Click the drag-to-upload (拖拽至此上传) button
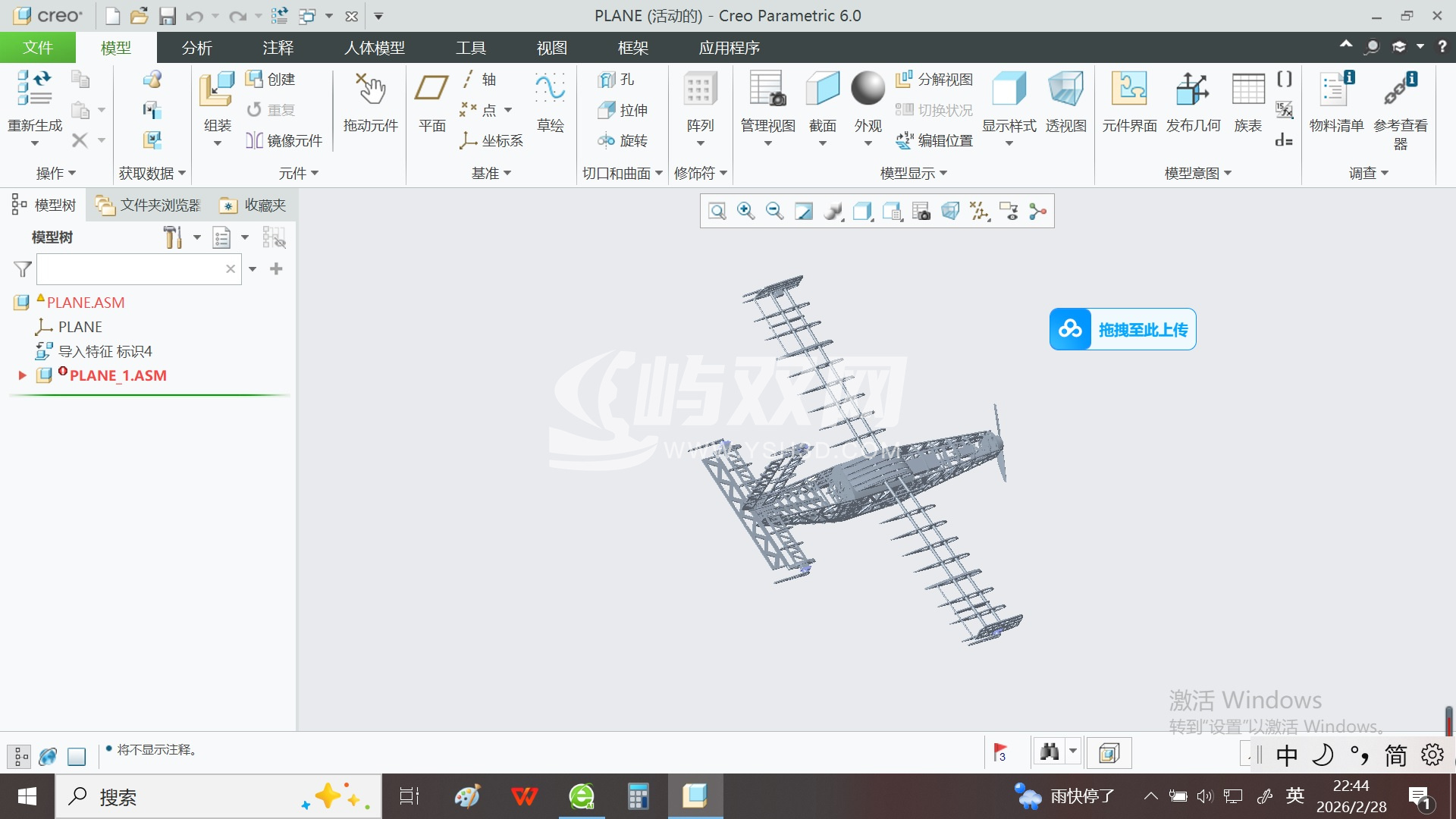The image size is (1456, 819). 1122,329
